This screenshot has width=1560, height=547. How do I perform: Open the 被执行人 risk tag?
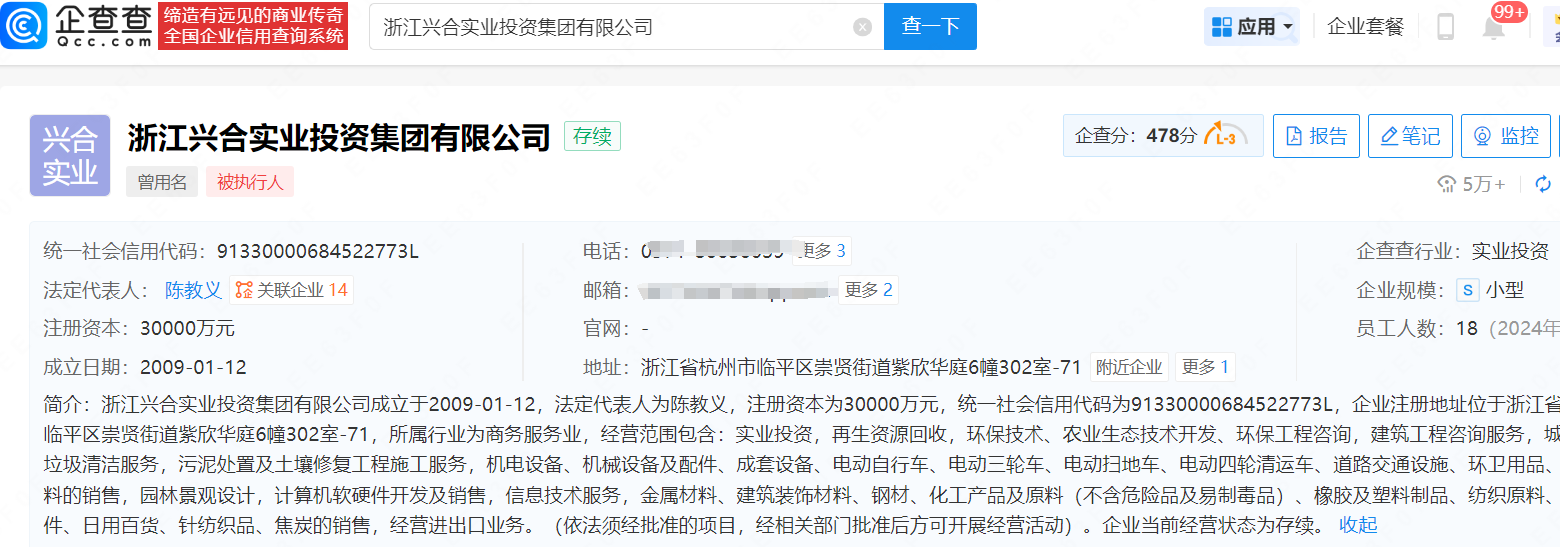tap(250, 182)
